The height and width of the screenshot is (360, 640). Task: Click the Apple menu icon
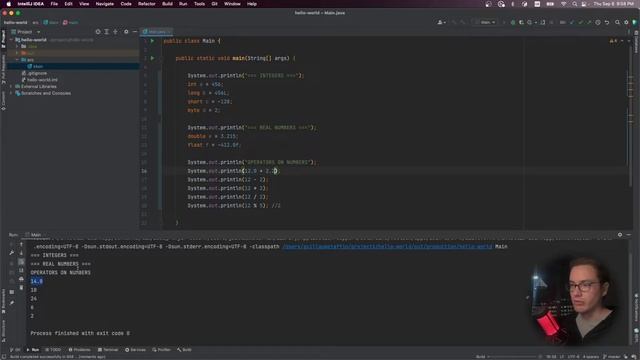(x=9, y=4)
